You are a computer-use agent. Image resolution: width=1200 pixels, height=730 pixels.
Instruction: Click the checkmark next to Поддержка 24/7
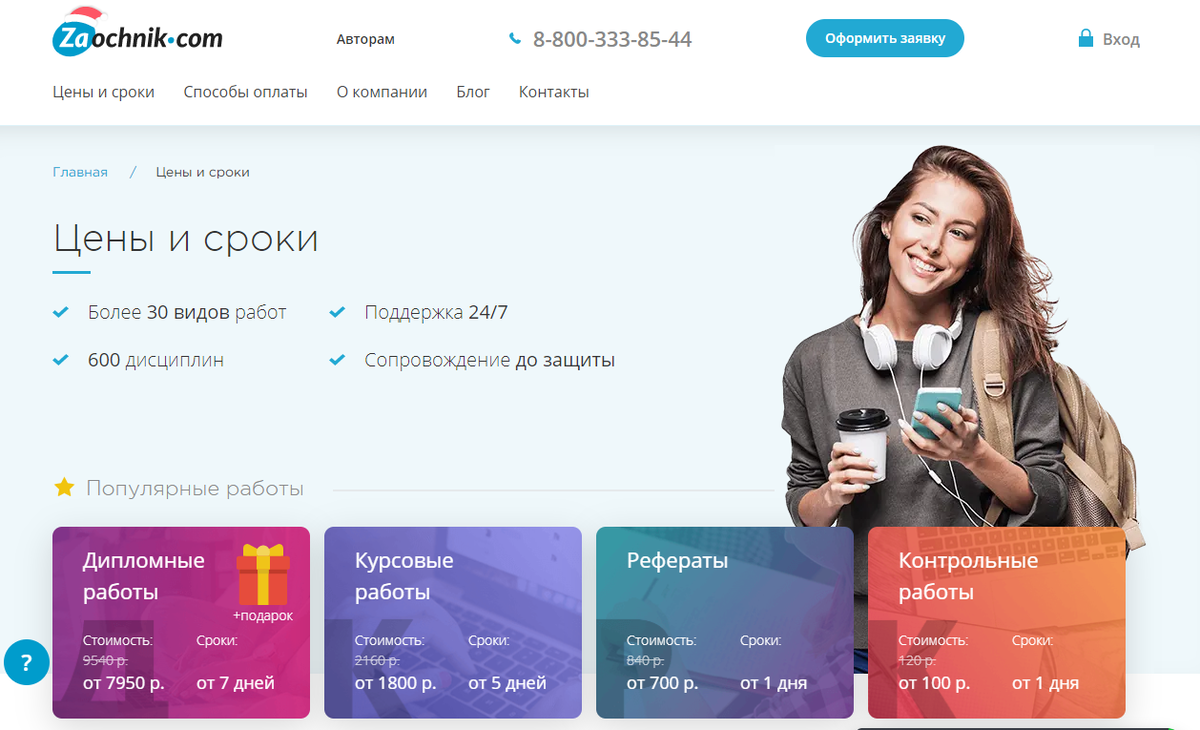tap(337, 312)
